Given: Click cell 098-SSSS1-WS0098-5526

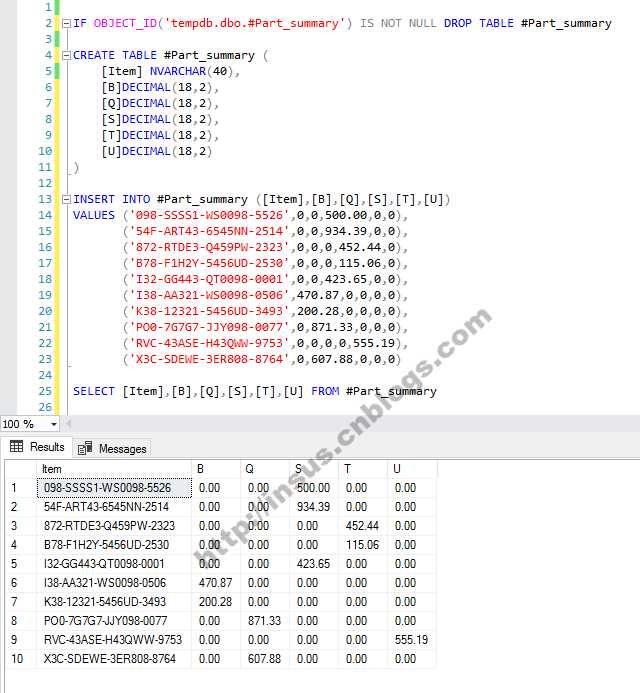Looking at the screenshot, I should (114, 488).
